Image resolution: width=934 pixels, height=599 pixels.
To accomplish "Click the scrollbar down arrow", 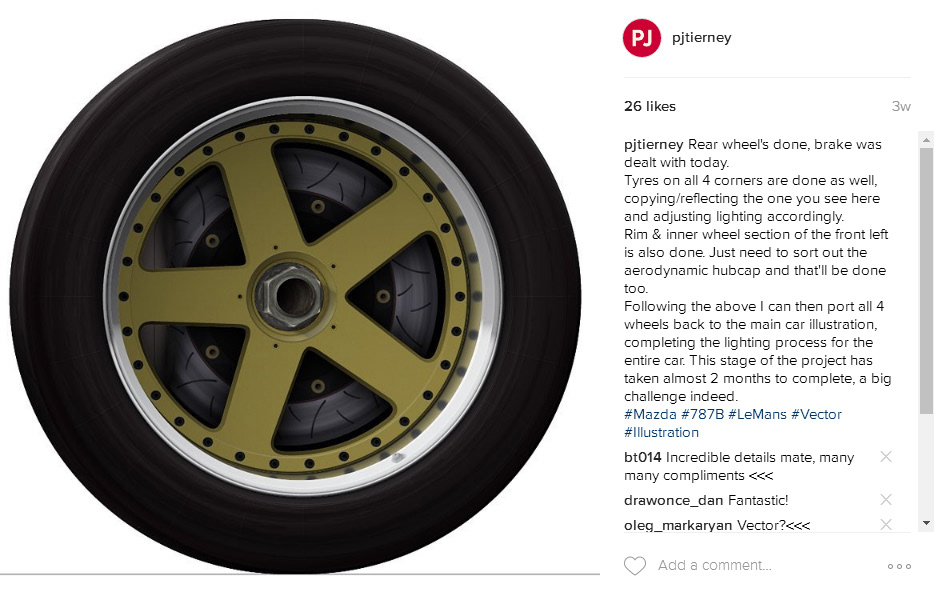I will [x=926, y=523].
